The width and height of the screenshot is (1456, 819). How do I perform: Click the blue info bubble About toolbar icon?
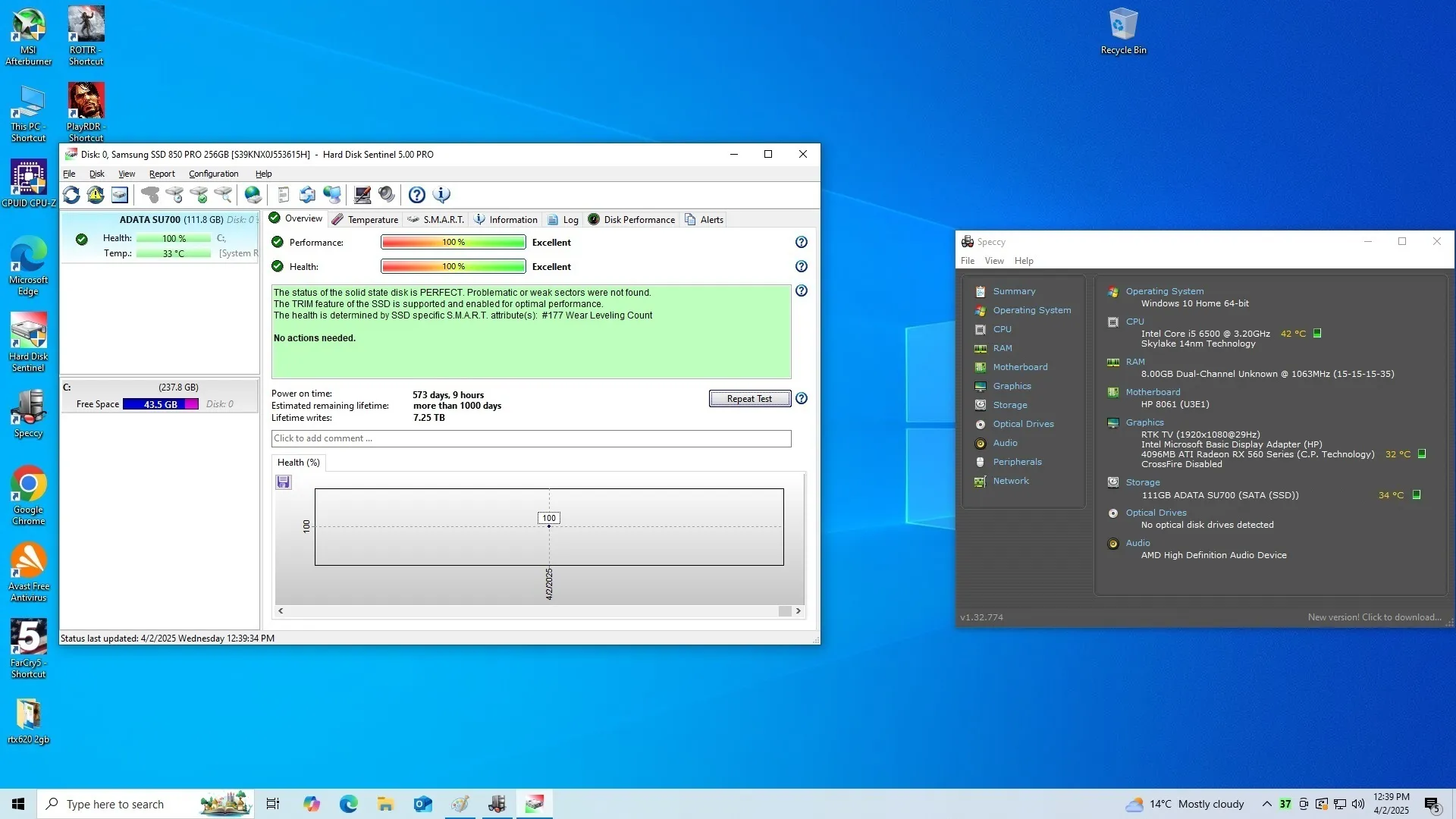441,195
